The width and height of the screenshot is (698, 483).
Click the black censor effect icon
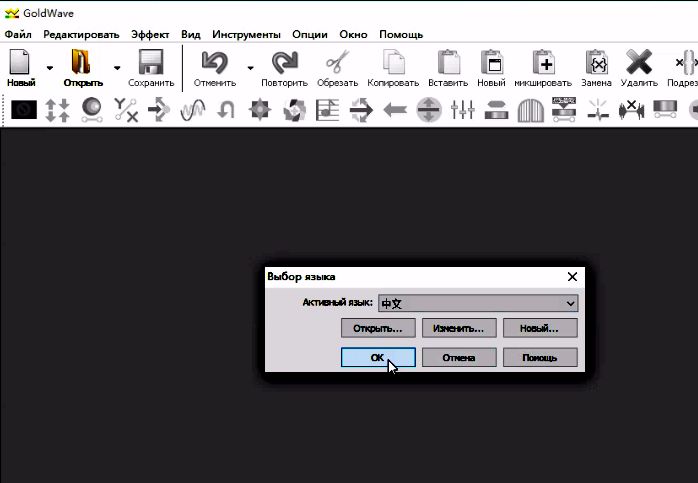24,110
